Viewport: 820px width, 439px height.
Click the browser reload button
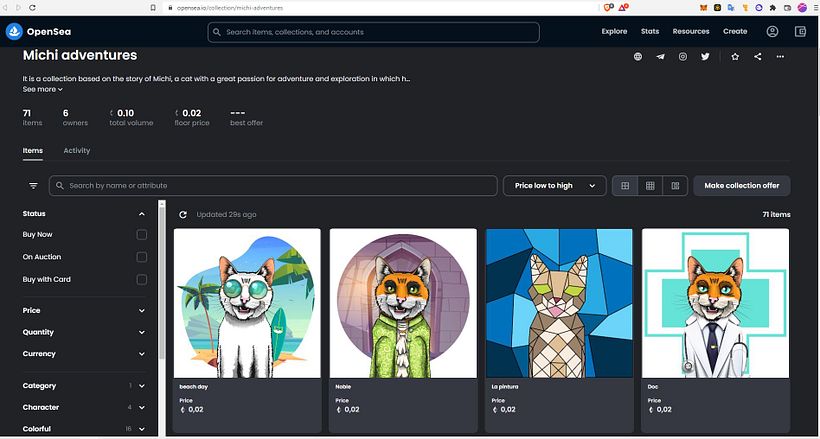coord(32,8)
